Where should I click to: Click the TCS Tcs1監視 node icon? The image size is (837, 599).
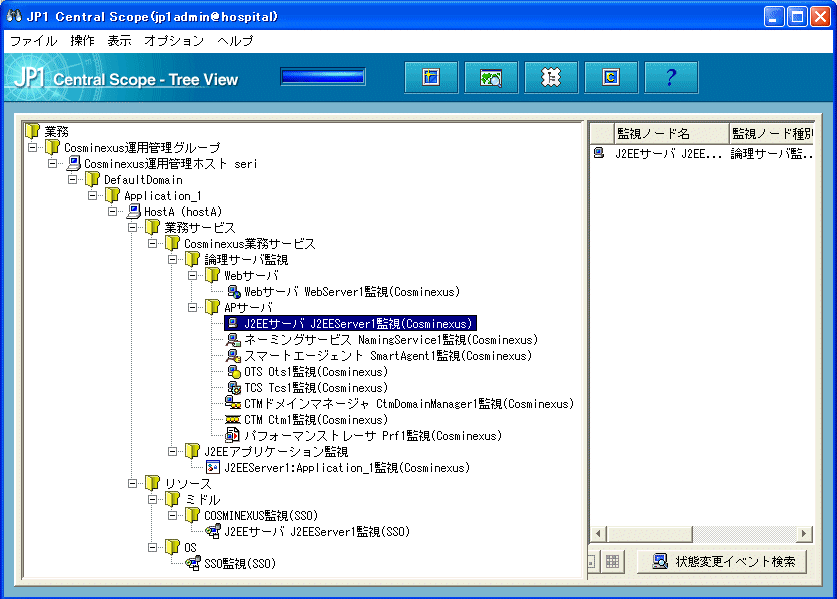click(x=234, y=388)
